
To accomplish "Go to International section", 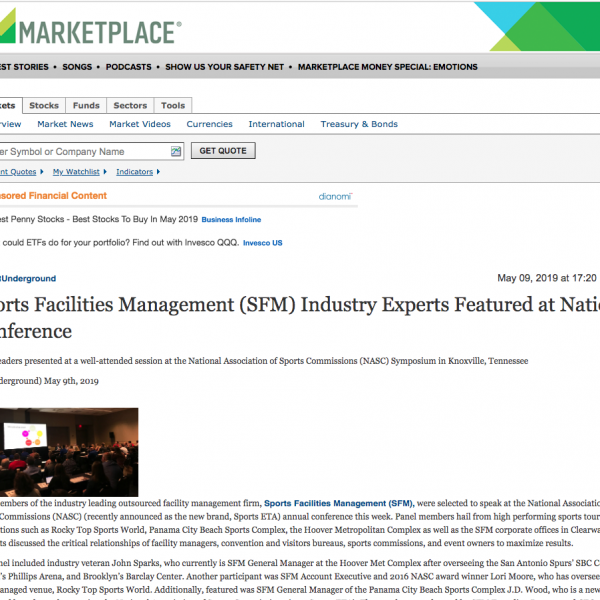I will tap(276, 124).
